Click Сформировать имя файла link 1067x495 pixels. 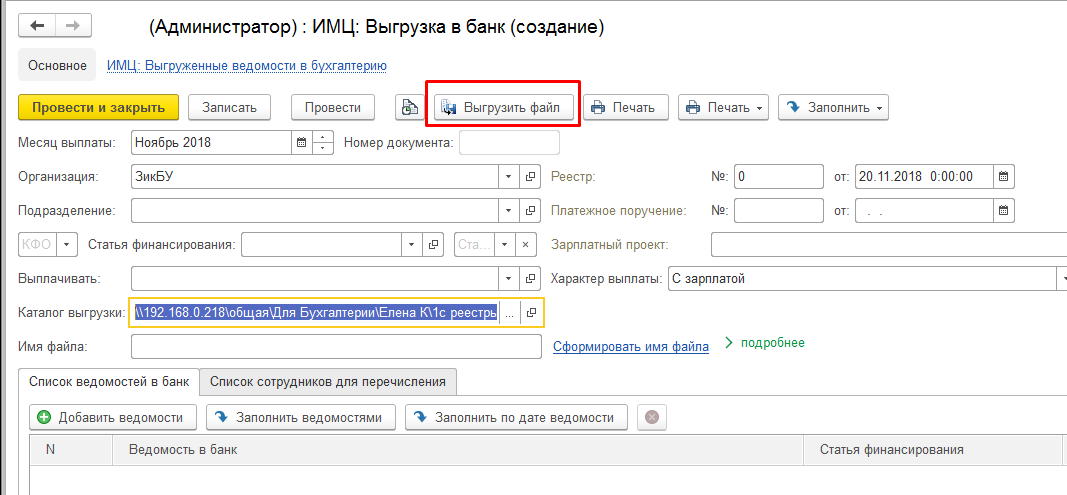click(631, 347)
